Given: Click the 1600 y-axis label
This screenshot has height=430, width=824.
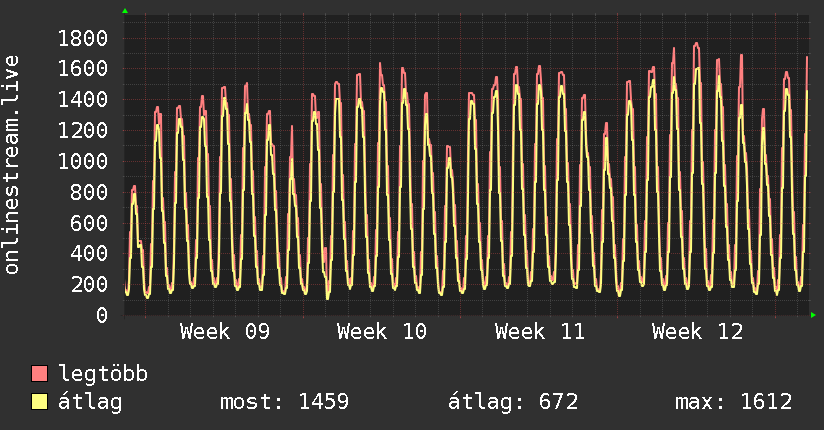Looking at the screenshot, I should tap(83, 69).
